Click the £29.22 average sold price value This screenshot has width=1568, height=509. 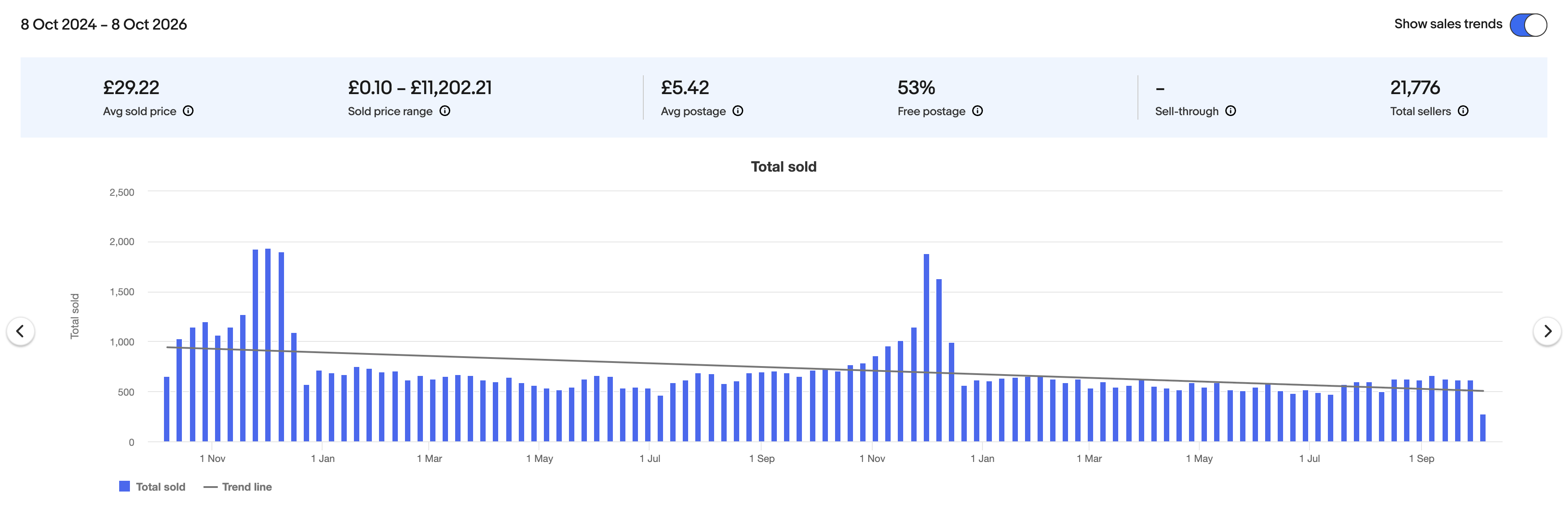(131, 88)
